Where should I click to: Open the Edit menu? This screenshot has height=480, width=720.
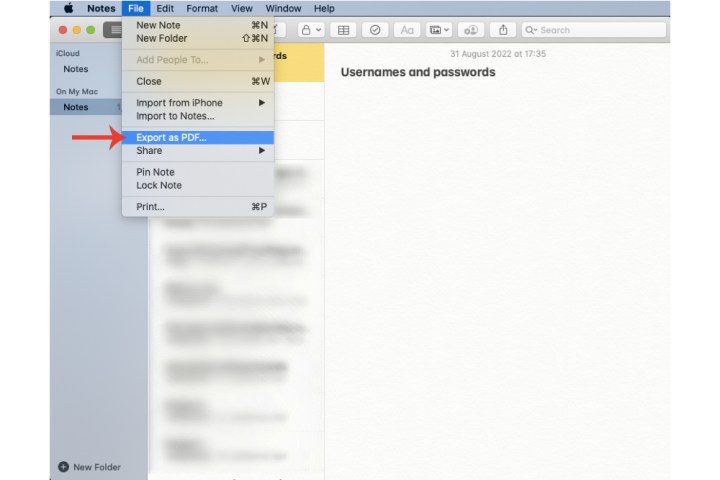tap(165, 8)
